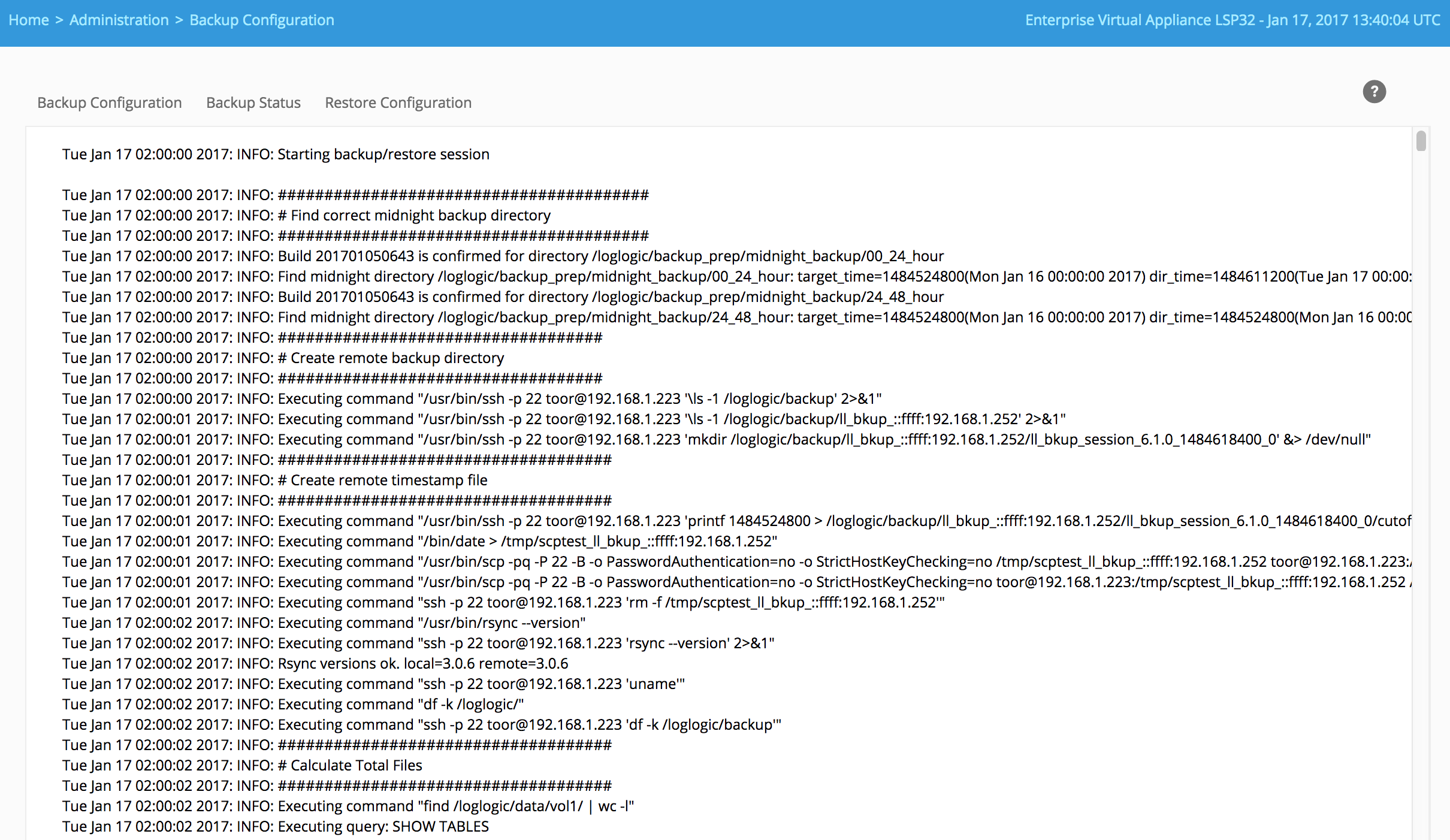Image resolution: width=1450 pixels, height=840 pixels.
Task: Click the 'Executing query: SHOW TABLES' line
Action: tap(276, 826)
